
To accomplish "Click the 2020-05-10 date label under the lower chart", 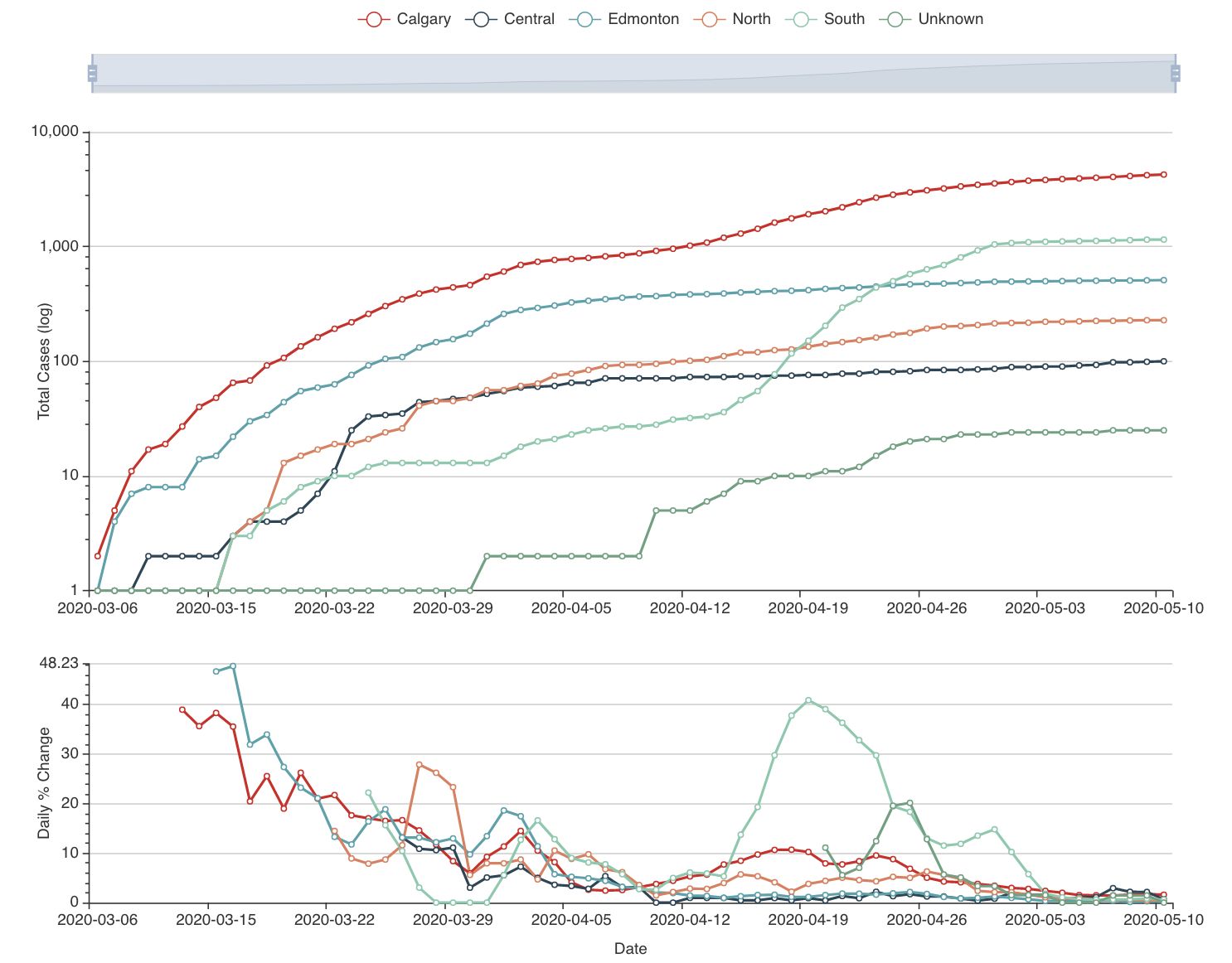I will (1163, 920).
